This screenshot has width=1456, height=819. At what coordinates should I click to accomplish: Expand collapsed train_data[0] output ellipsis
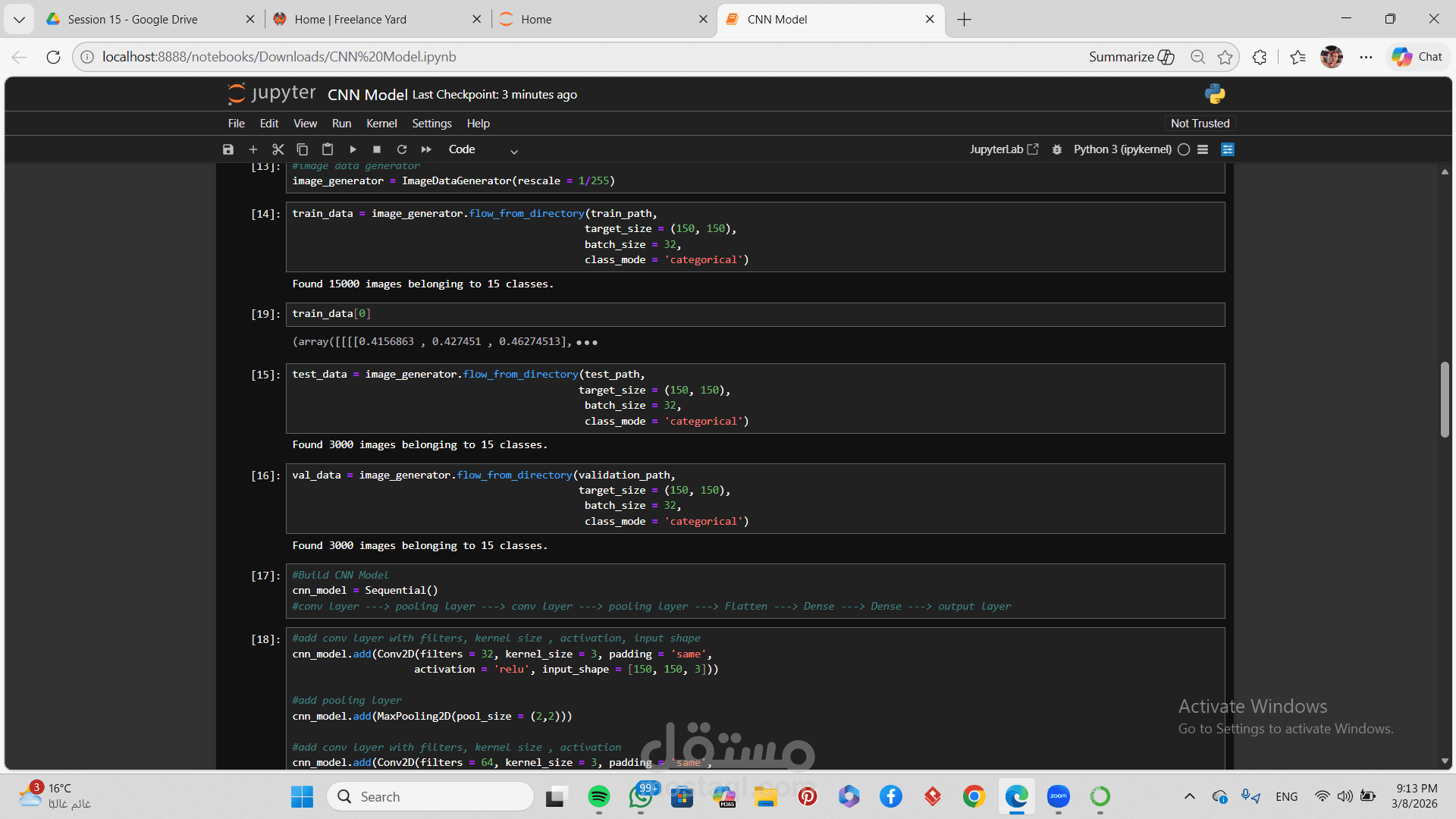click(x=587, y=343)
